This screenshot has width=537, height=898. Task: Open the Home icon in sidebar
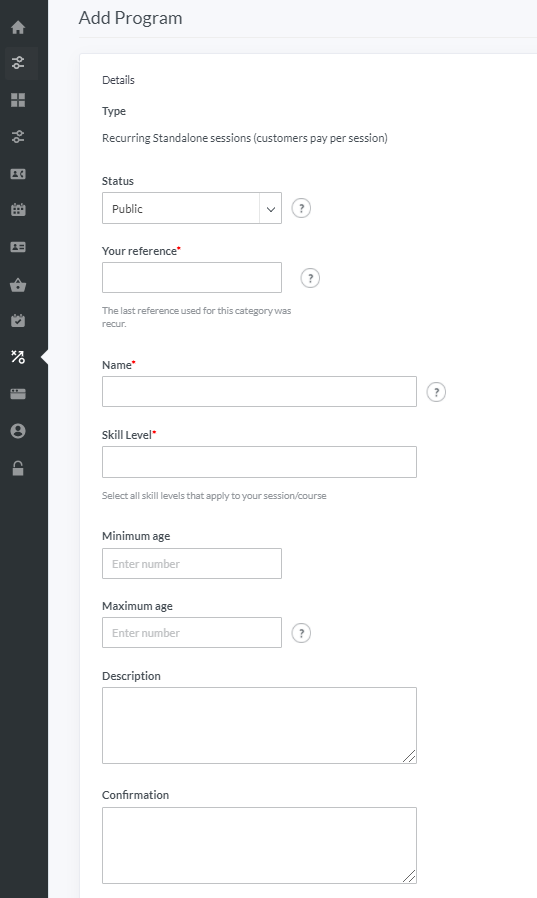click(x=18, y=27)
